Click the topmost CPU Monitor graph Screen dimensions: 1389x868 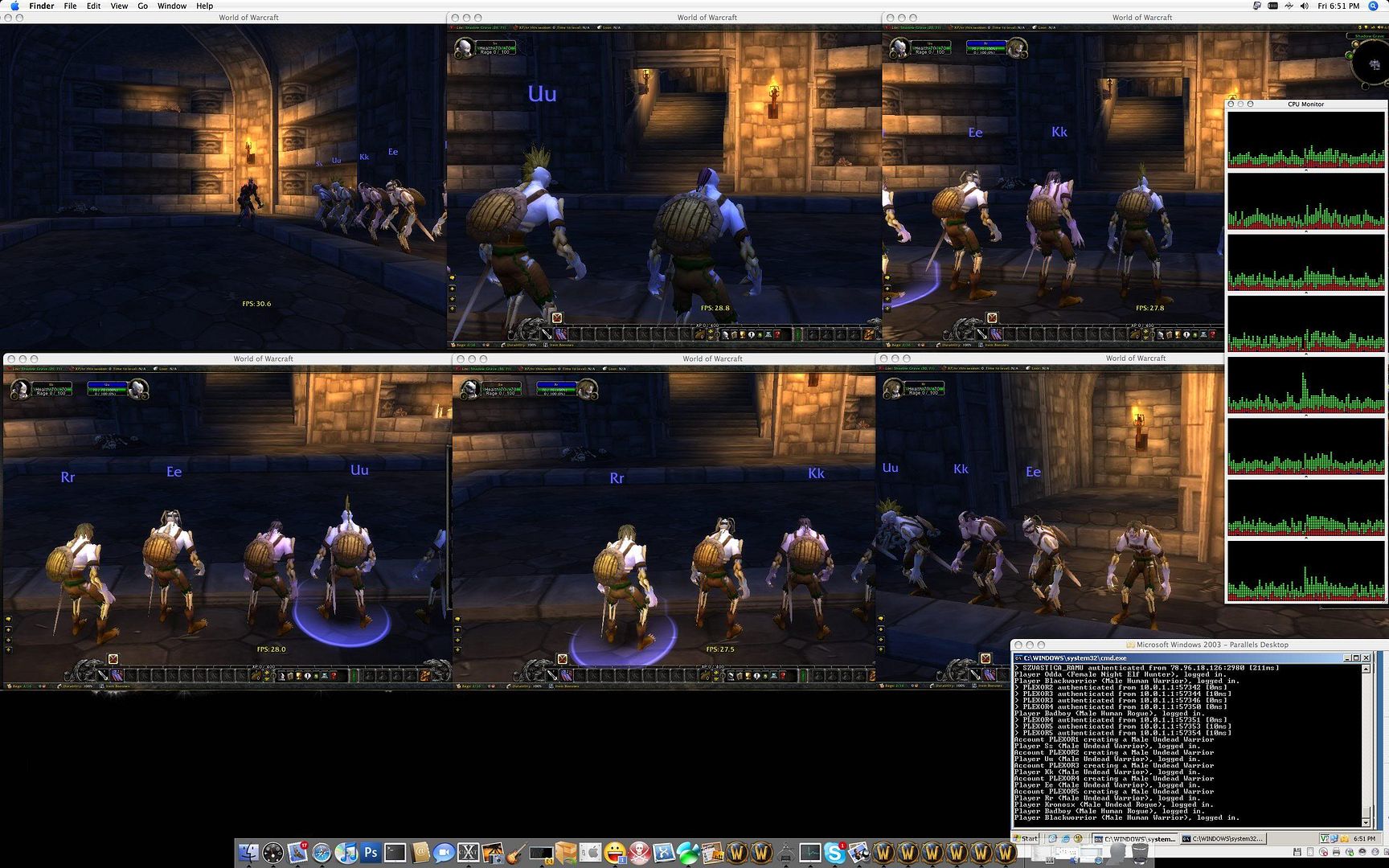coord(1306,139)
